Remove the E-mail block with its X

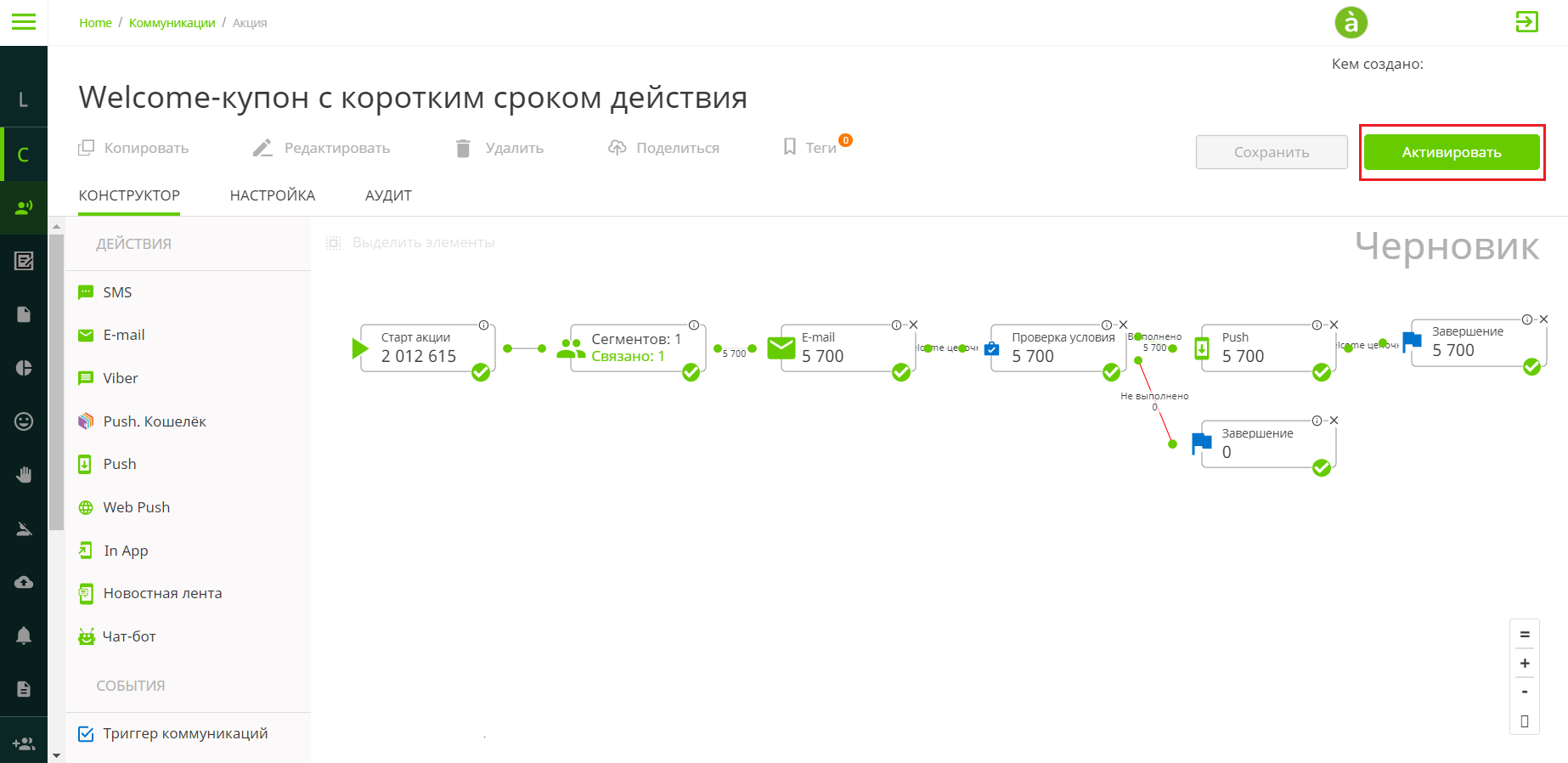click(914, 325)
